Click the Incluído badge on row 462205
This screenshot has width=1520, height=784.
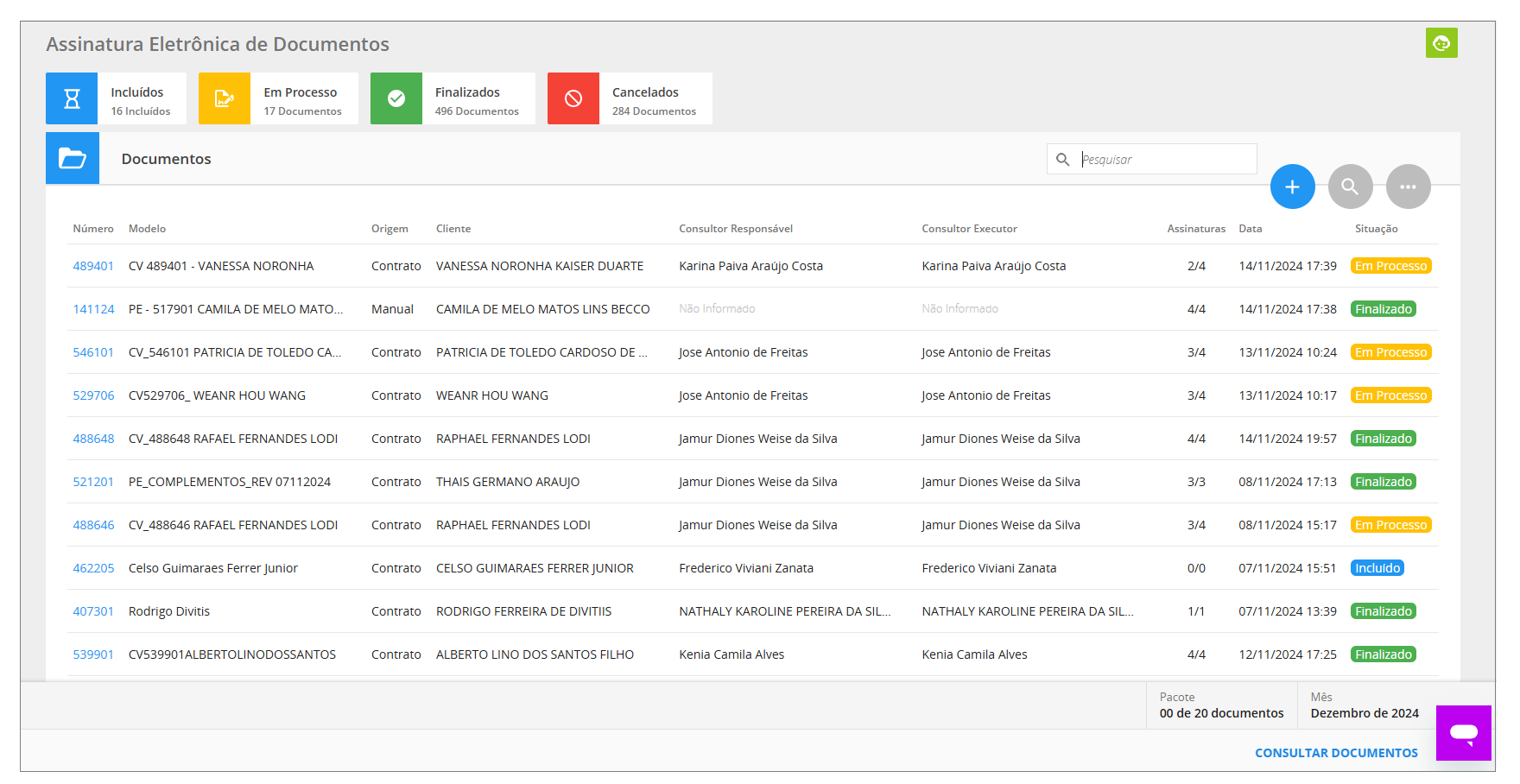(1377, 568)
